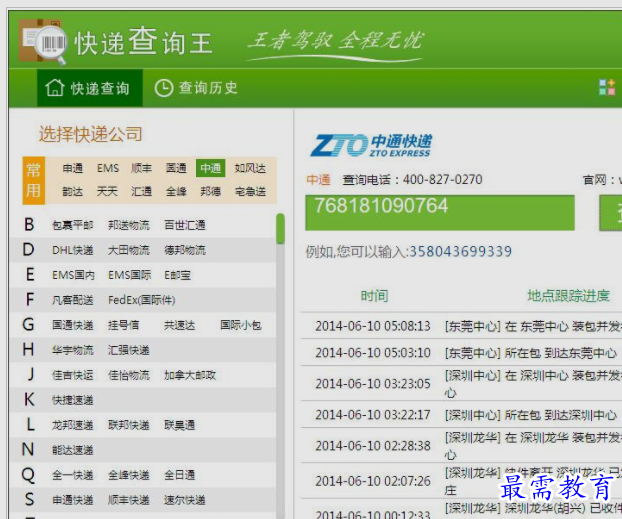This screenshot has height=519, width=622.
Task: Select 龙邦速递 under letter L
Action: [x=73, y=425]
